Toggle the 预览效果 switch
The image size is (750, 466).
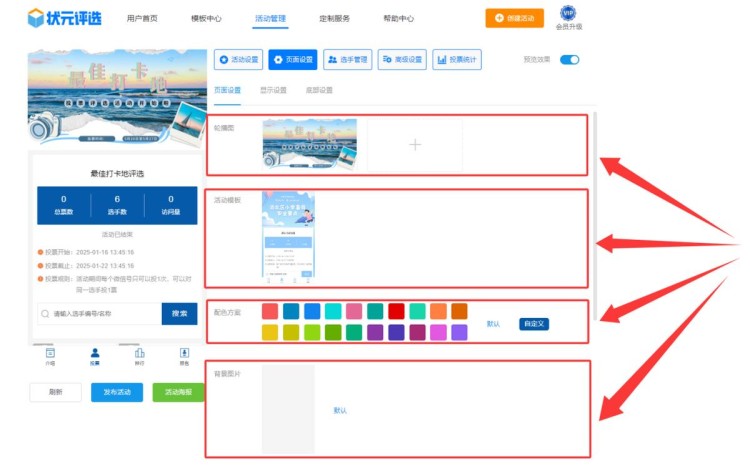(569, 60)
